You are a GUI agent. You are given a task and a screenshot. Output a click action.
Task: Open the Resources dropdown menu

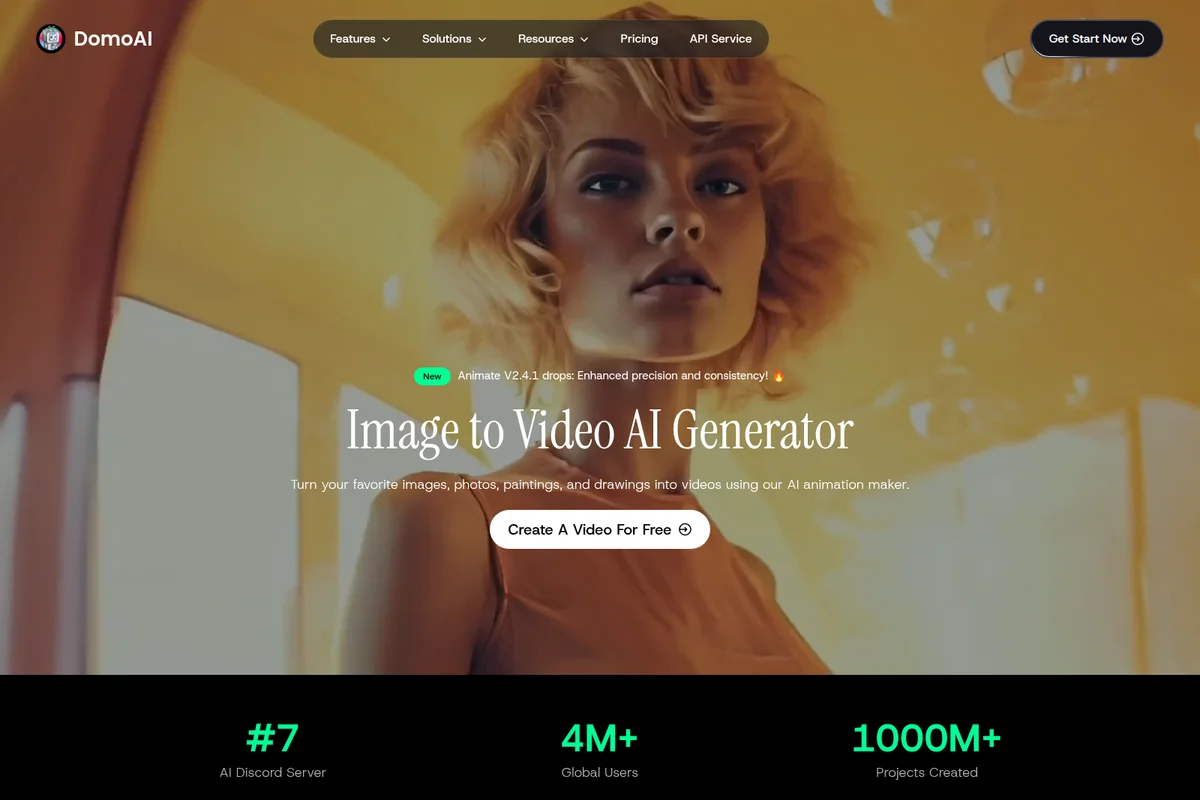click(552, 38)
